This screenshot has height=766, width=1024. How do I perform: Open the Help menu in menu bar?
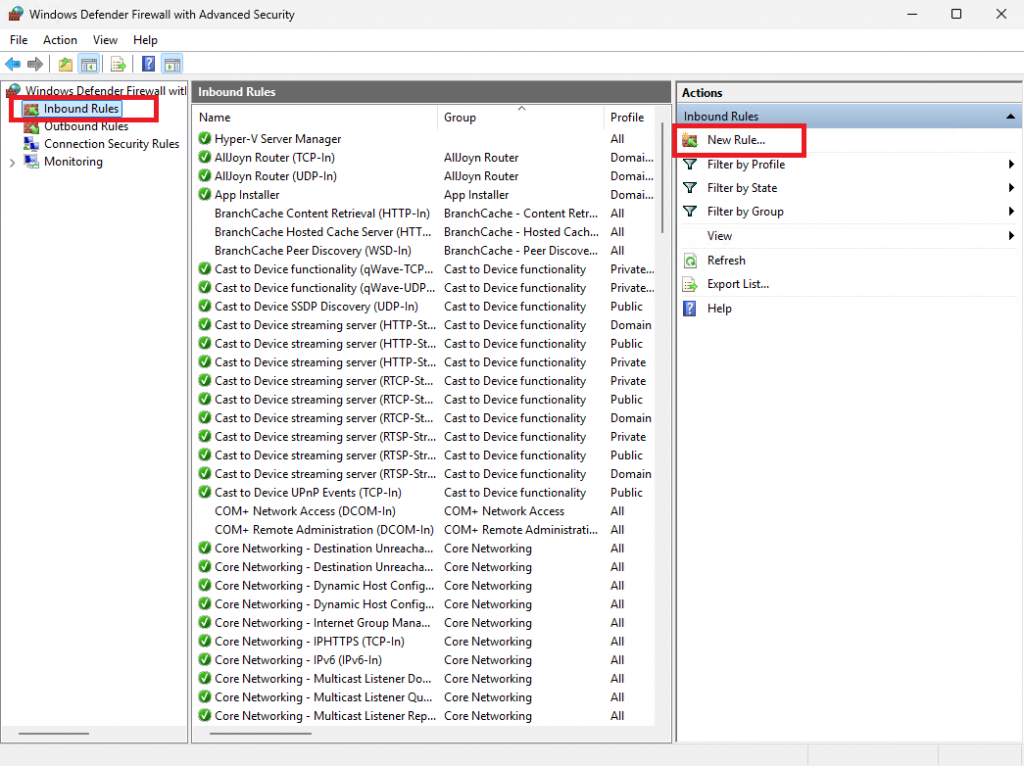coord(146,40)
